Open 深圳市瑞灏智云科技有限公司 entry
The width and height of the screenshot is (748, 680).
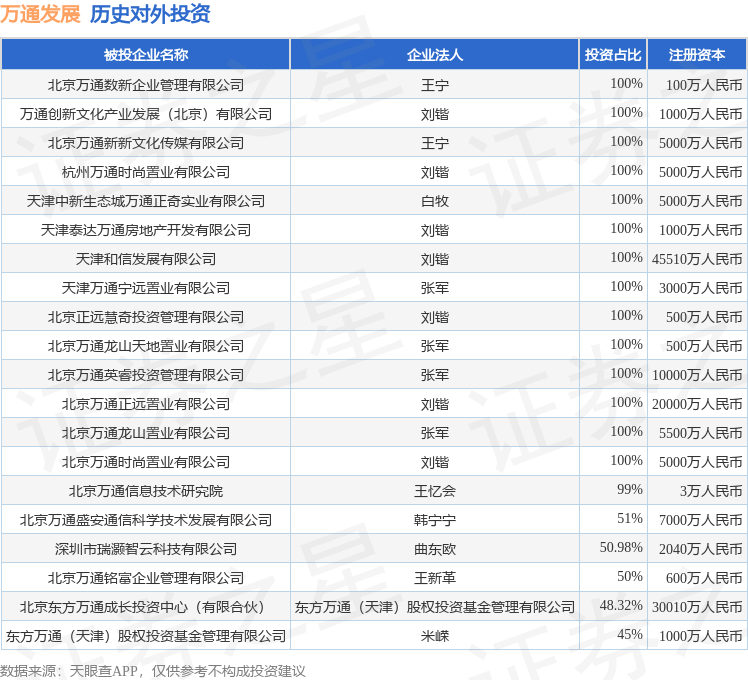[145, 549]
